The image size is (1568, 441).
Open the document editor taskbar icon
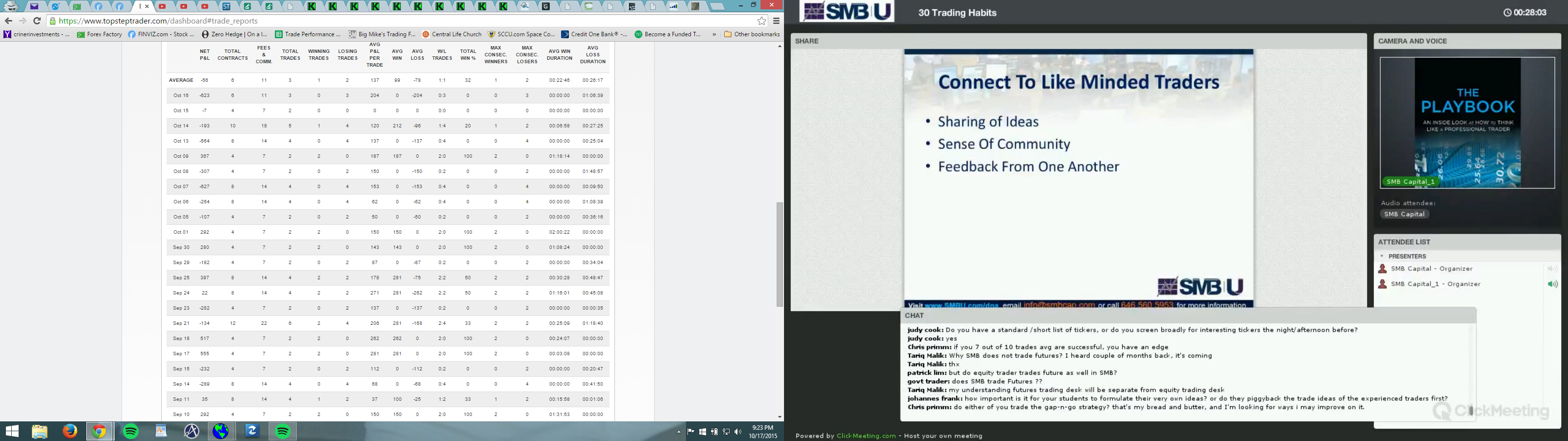tap(161, 431)
